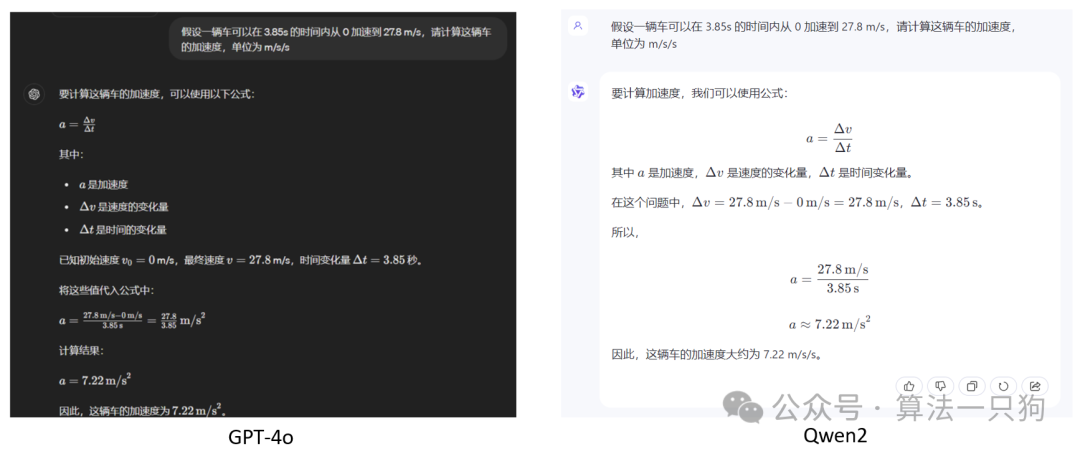Regenerate the Qwen2 response
The height and width of the screenshot is (451, 1080).
coord(1003,386)
